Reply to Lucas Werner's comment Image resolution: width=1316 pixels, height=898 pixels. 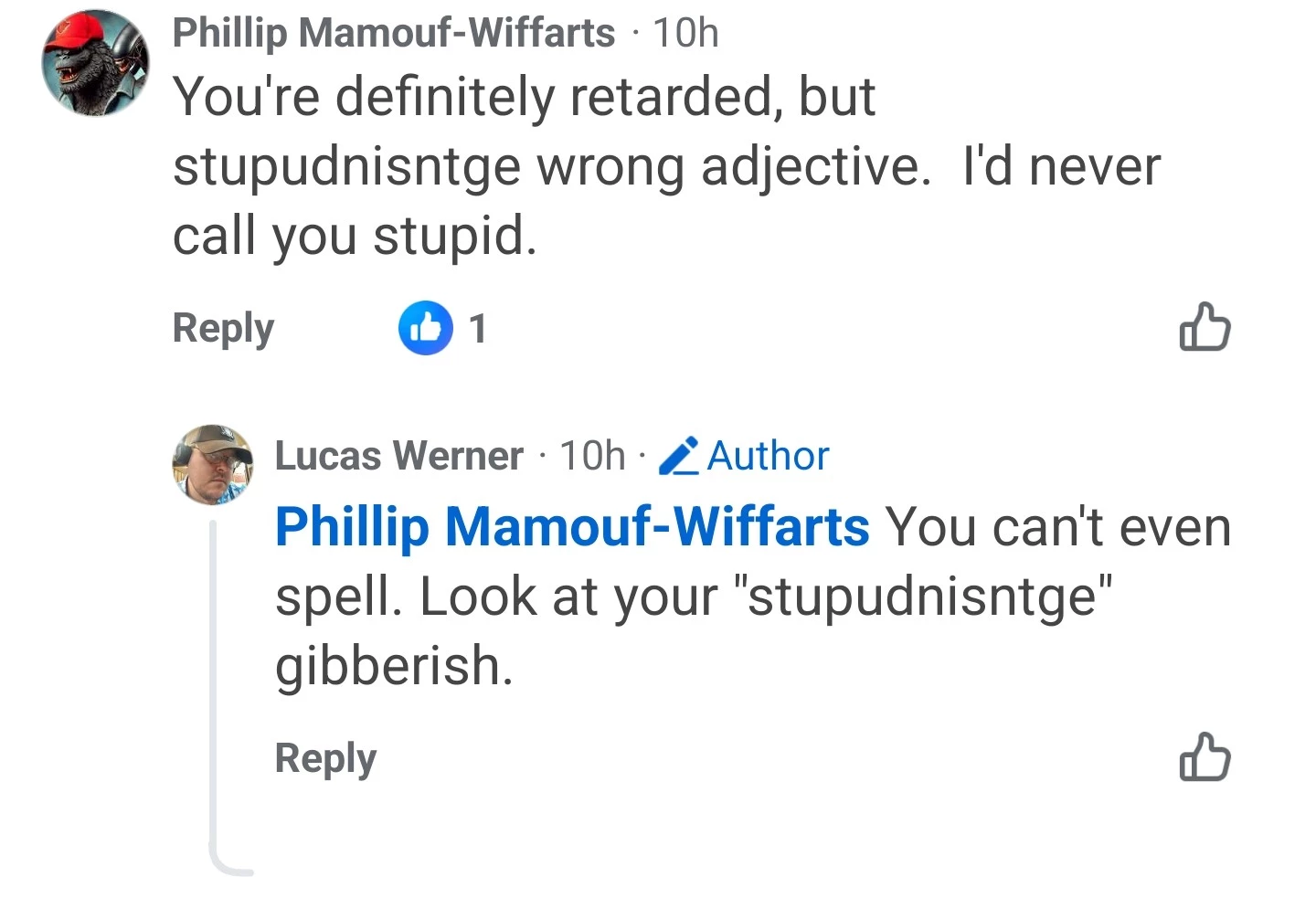click(325, 758)
